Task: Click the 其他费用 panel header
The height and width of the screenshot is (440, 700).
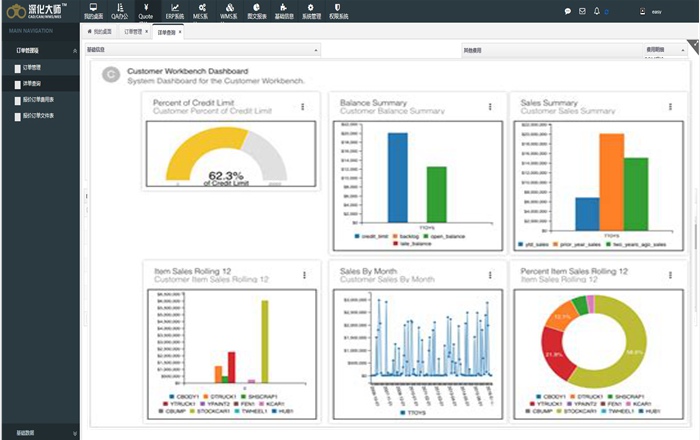Action: pyautogui.click(x=551, y=50)
